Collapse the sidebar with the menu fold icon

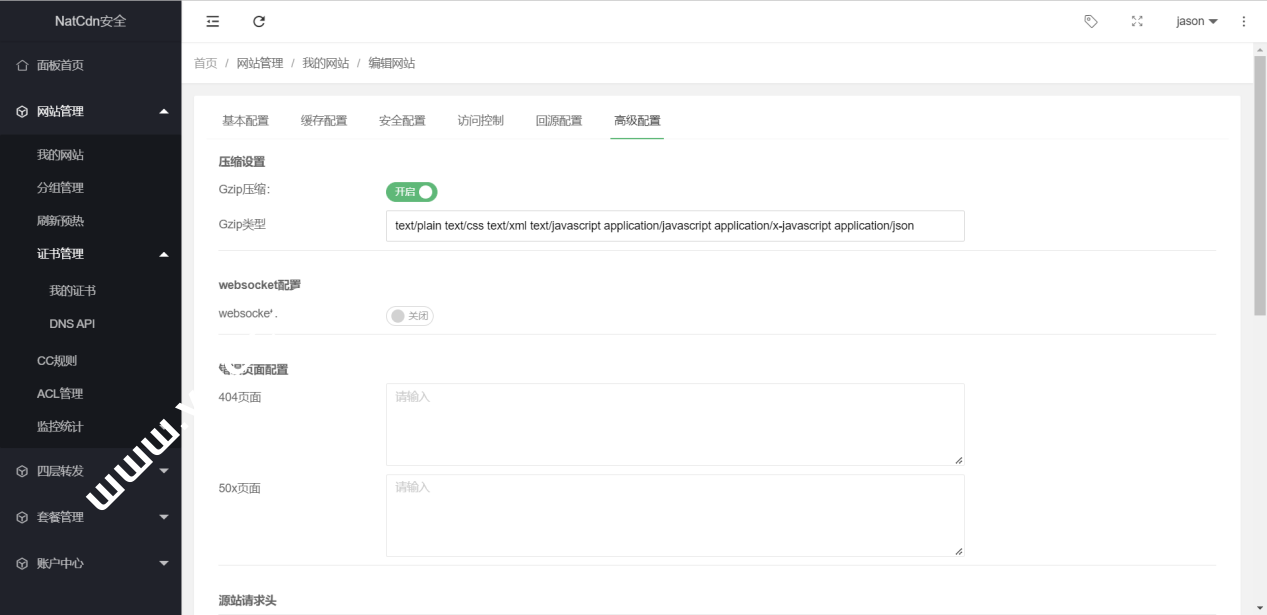point(212,21)
